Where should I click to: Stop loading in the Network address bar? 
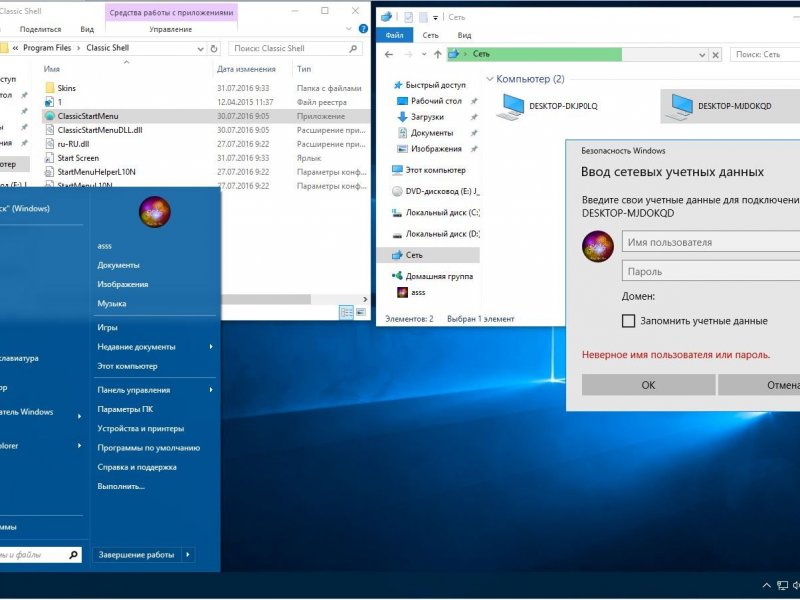pos(716,55)
